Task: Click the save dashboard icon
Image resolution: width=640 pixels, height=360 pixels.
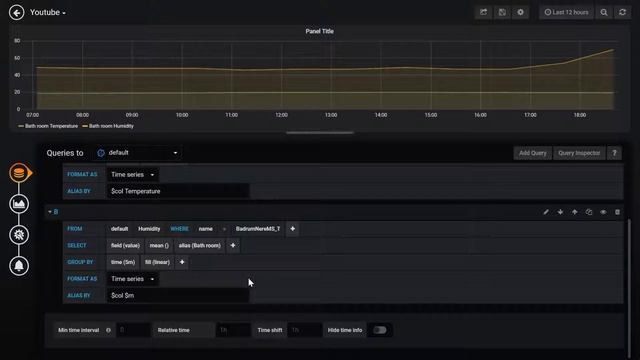Action: [502, 12]
